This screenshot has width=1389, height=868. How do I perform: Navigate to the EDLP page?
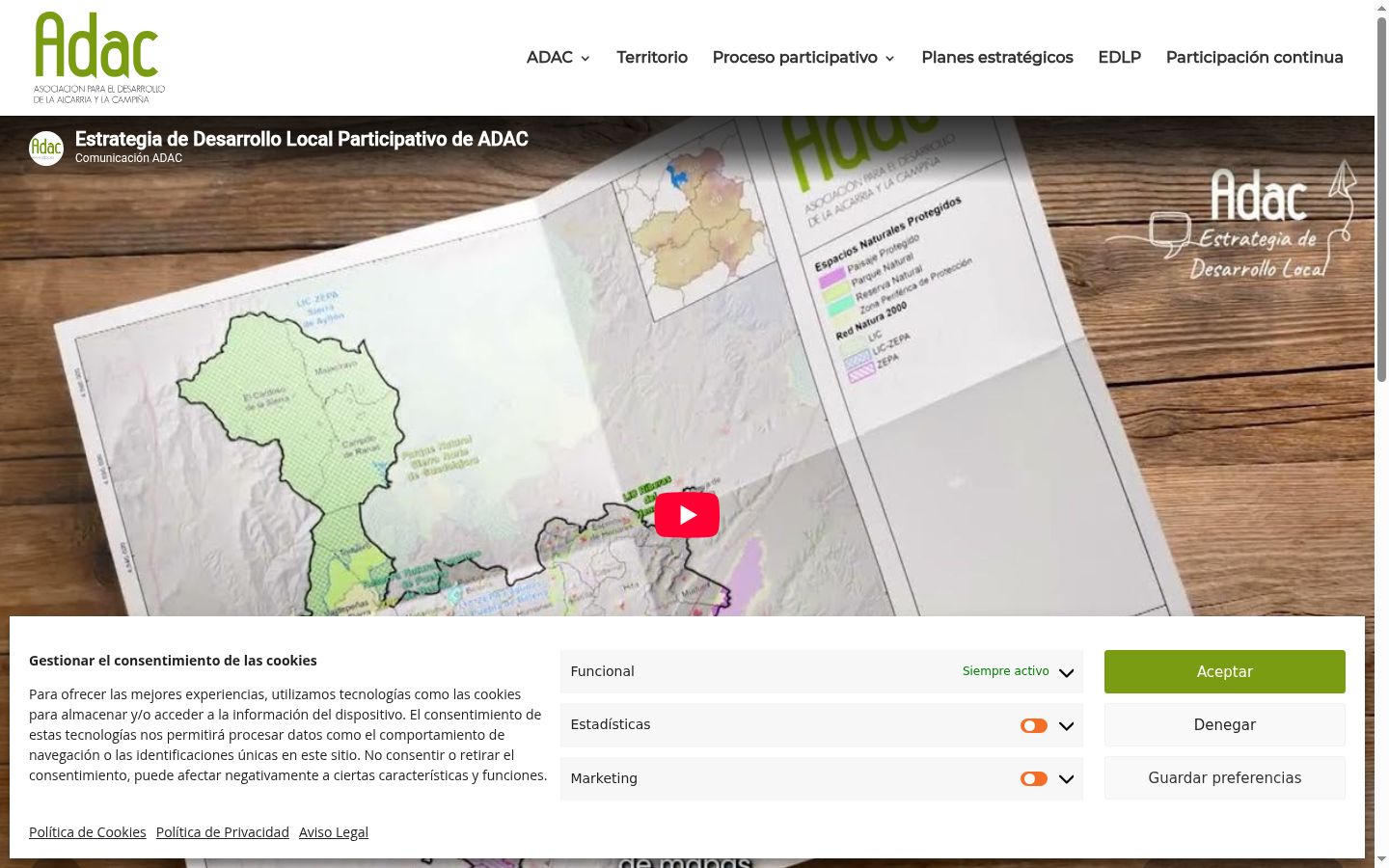1119,57
